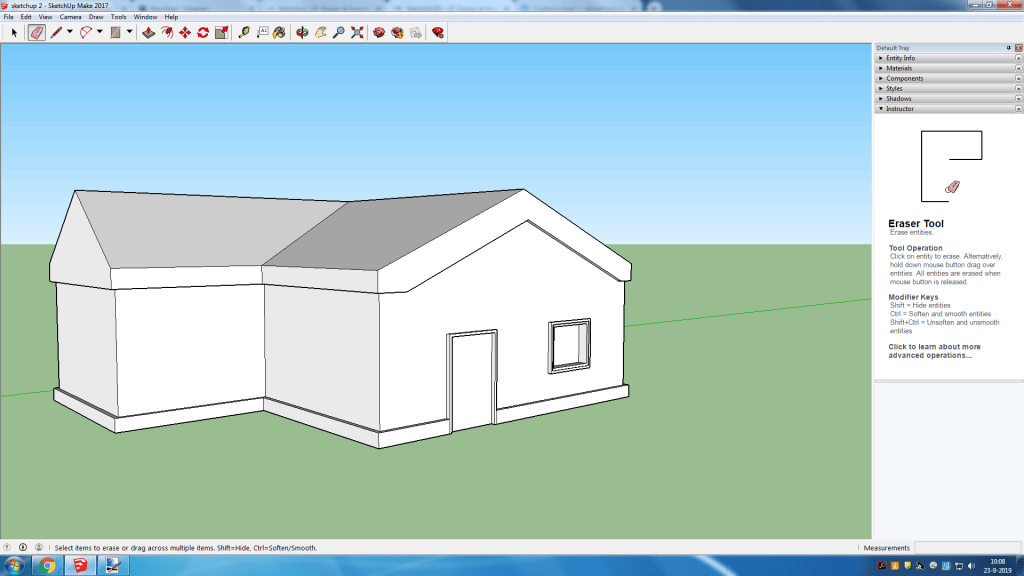Open the Window menu
1024x576 pixels.
point(145,17)
